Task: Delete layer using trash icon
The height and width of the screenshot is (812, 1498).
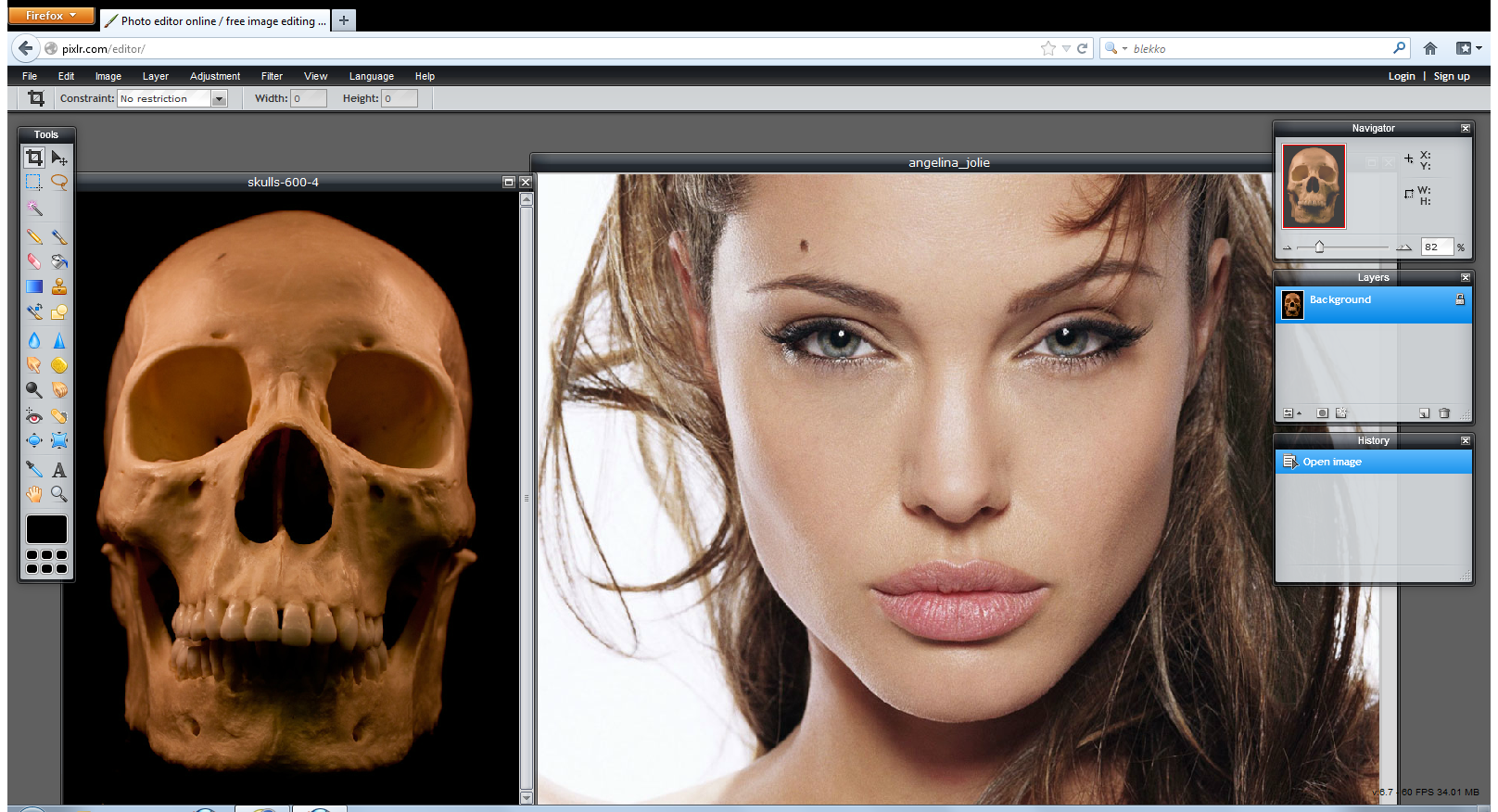Action: pyautogui.click(x=1444, y=413)
